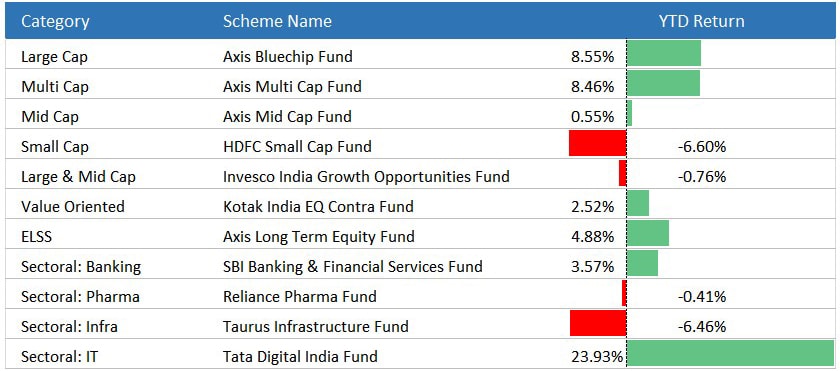The height and width of the screenshot is (371, 840).
Task: Click the red bar for HDFC Small Cap Fund
Action: click(x=597, y=143)
